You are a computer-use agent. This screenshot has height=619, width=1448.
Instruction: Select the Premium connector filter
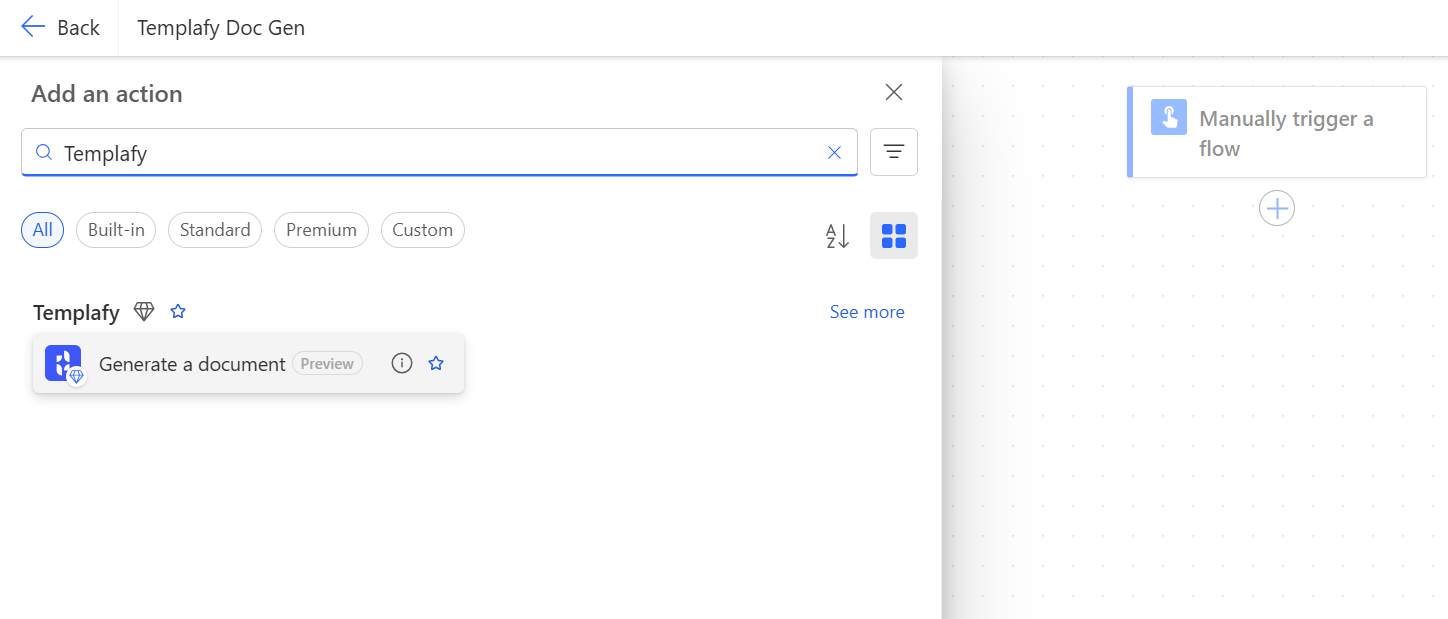[321, 230]
